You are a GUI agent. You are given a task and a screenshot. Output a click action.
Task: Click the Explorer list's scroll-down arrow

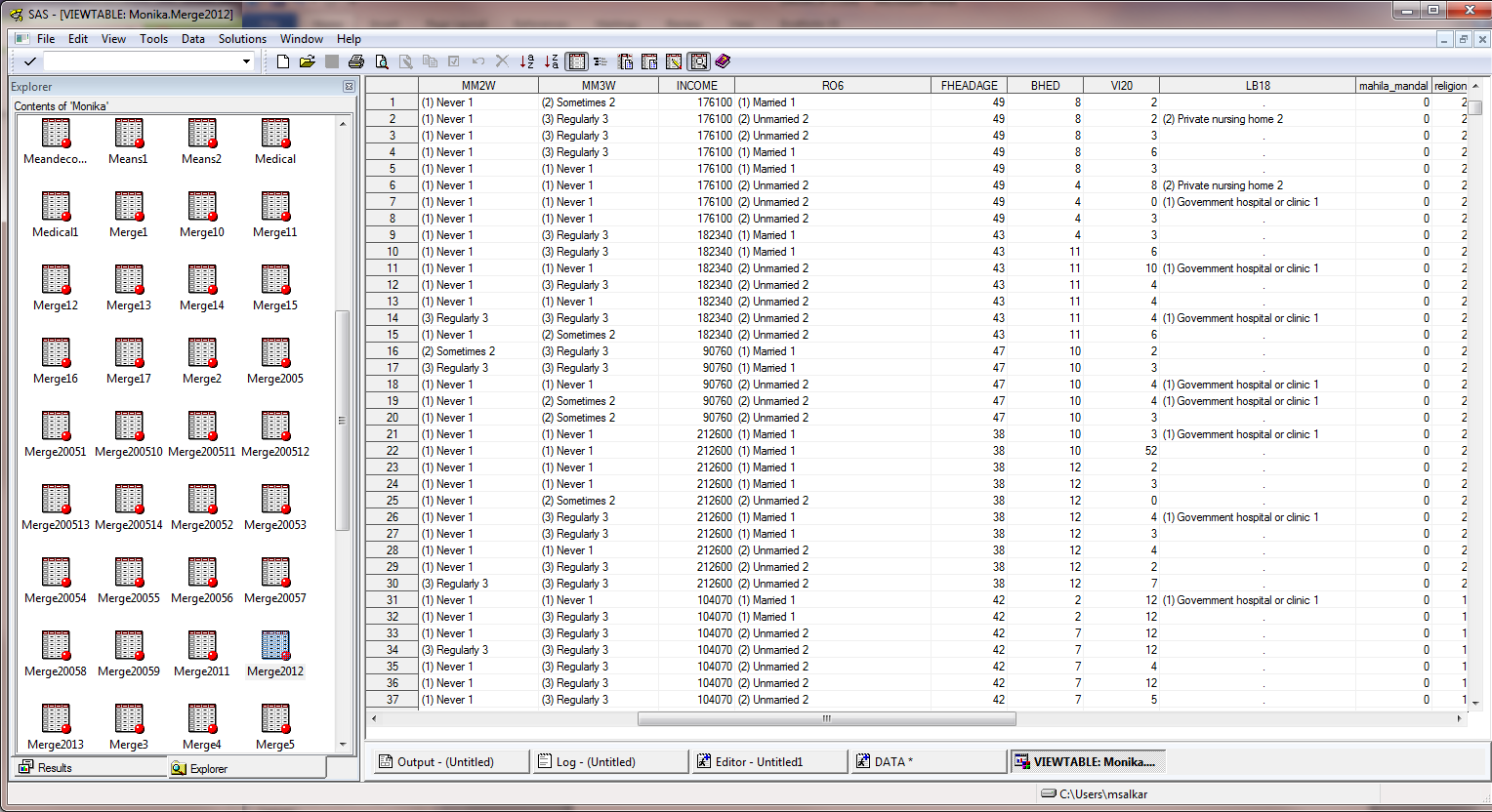tap(342, 745)
